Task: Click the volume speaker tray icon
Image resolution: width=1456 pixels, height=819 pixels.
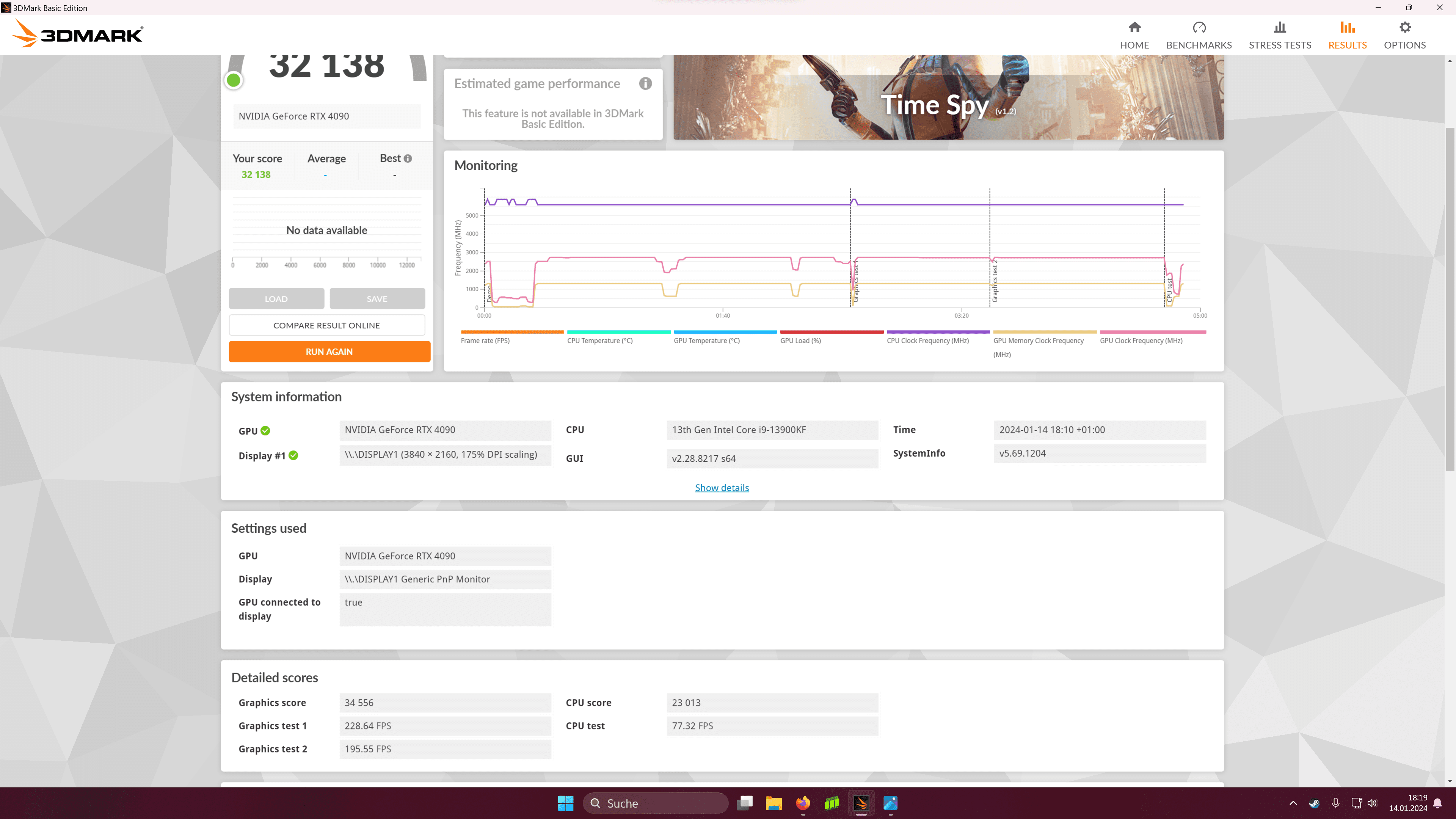Action: coord(1372,803)
